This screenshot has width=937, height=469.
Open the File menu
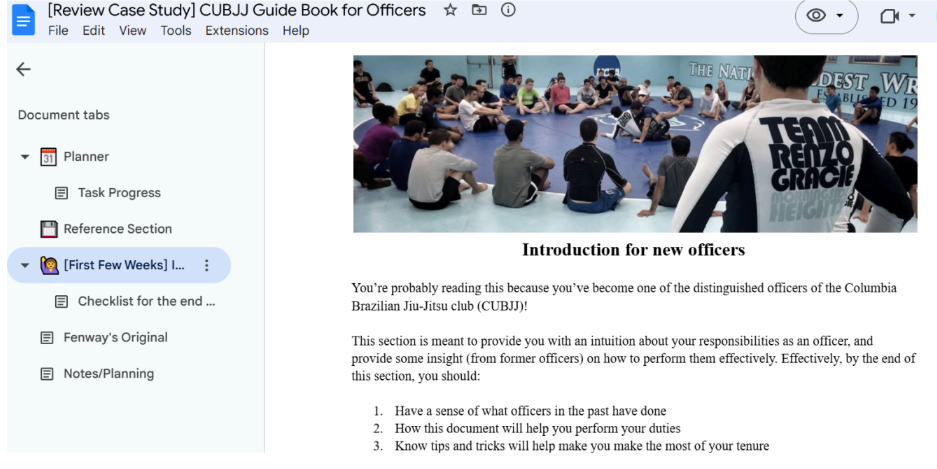[x=58, y=30]
